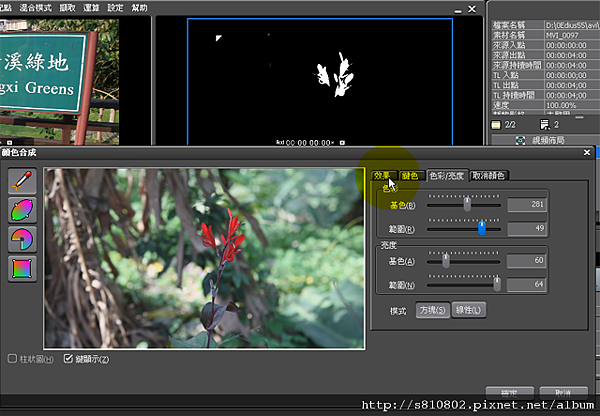Select the rectangular color gradient icon

tap(22, 269)
